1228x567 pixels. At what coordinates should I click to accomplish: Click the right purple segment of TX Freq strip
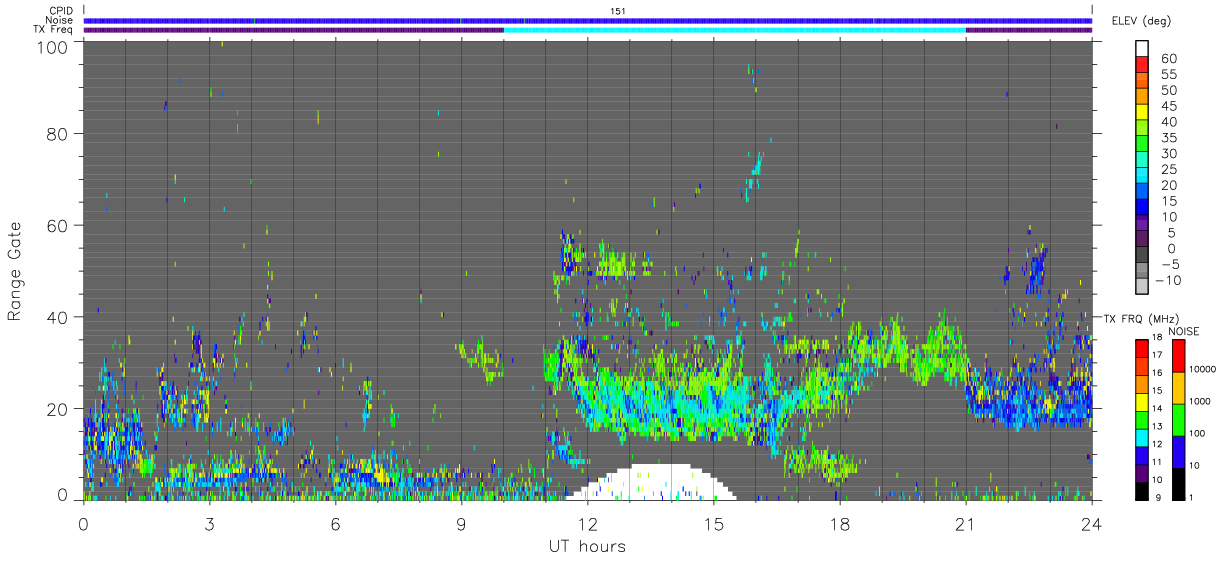[x=1029, y=30]
